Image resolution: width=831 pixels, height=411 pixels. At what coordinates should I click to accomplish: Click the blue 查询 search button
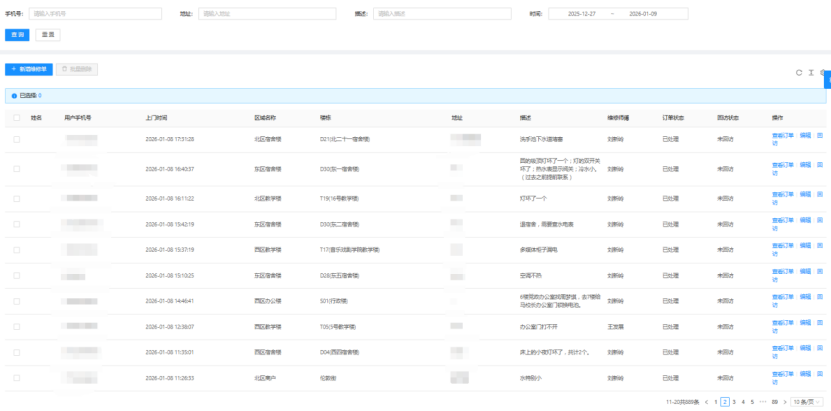(x=17, y=34)
